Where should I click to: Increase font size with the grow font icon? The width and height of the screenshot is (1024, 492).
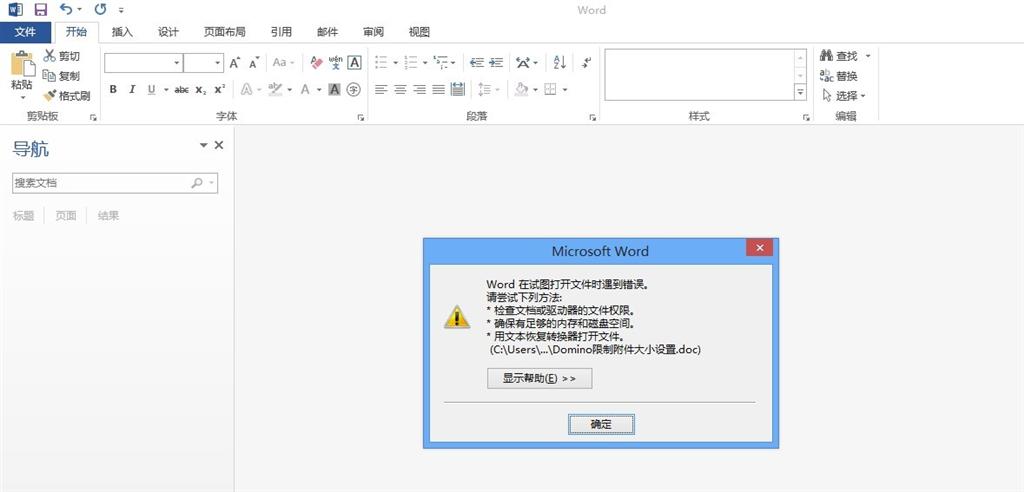click(x=235, y=63)
